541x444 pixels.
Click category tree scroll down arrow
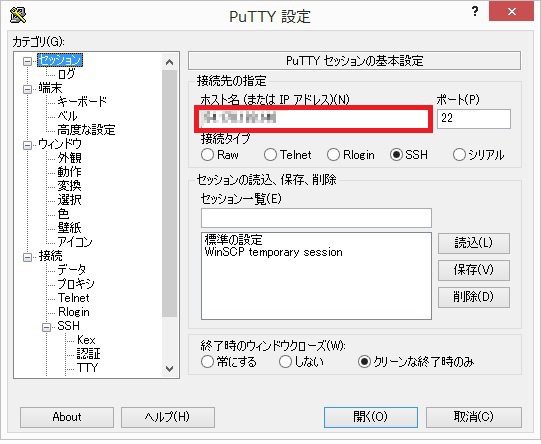point(169,368)
